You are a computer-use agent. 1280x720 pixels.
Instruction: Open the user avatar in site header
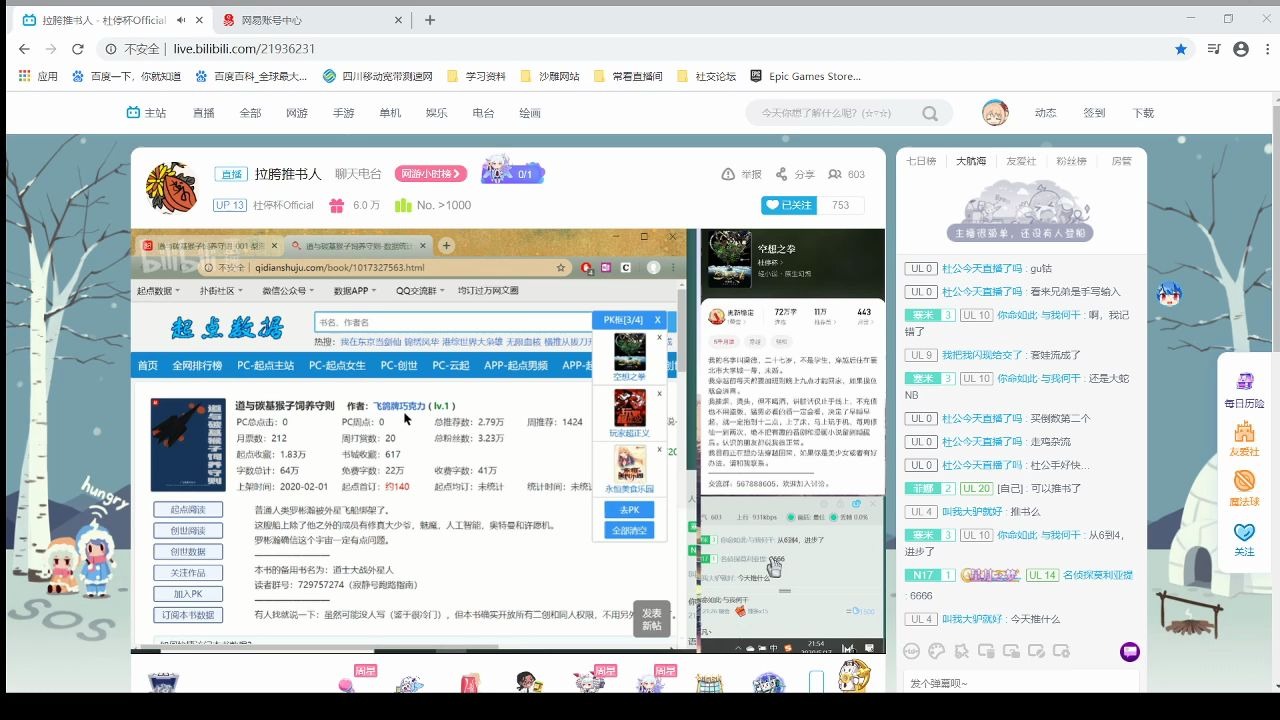995,113
